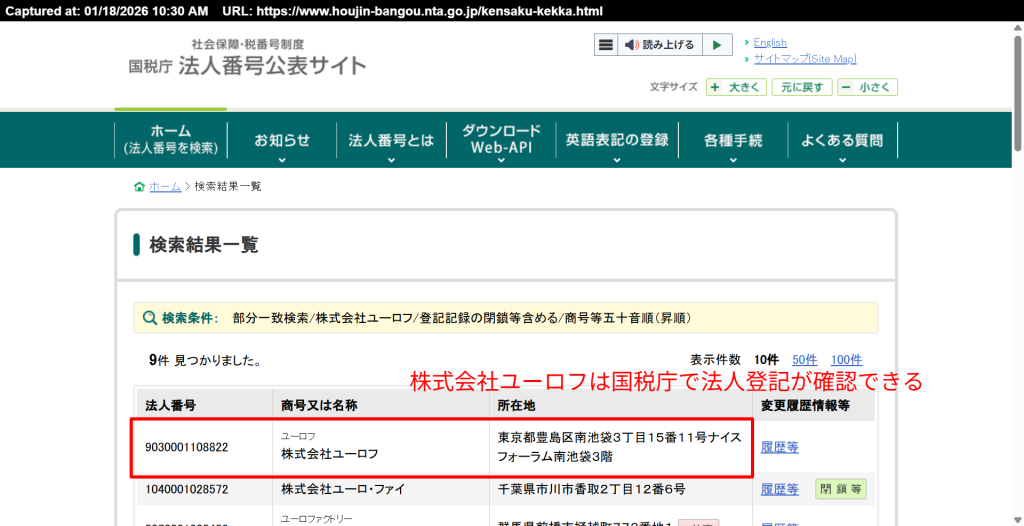Click the name 株式会社ユーロフ

click(330, 453)
